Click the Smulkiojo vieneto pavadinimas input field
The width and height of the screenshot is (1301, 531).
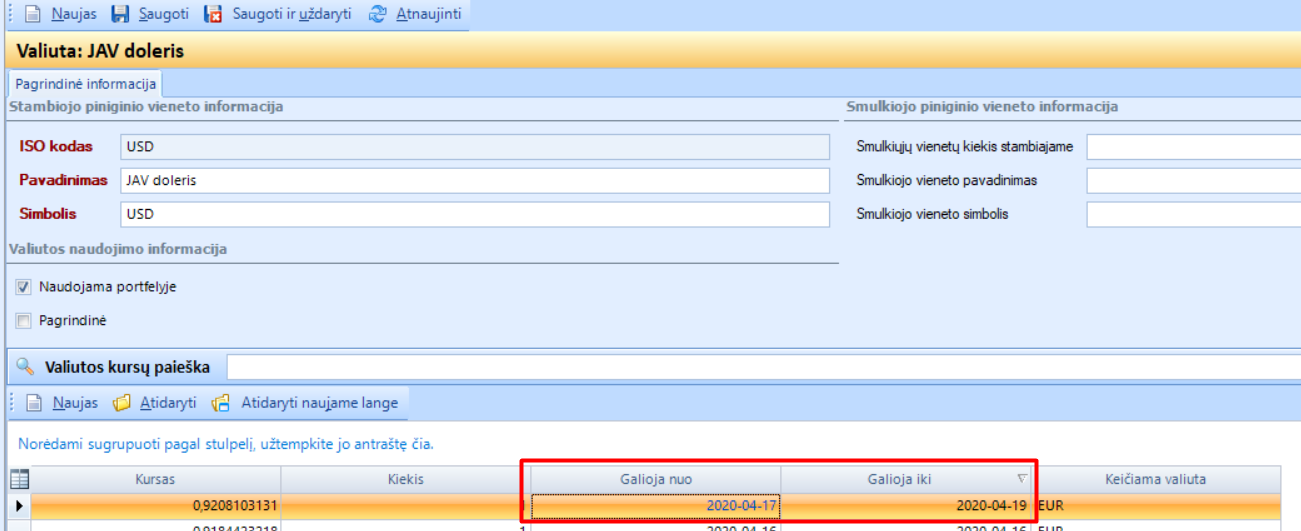click(x=1192, y=181)
